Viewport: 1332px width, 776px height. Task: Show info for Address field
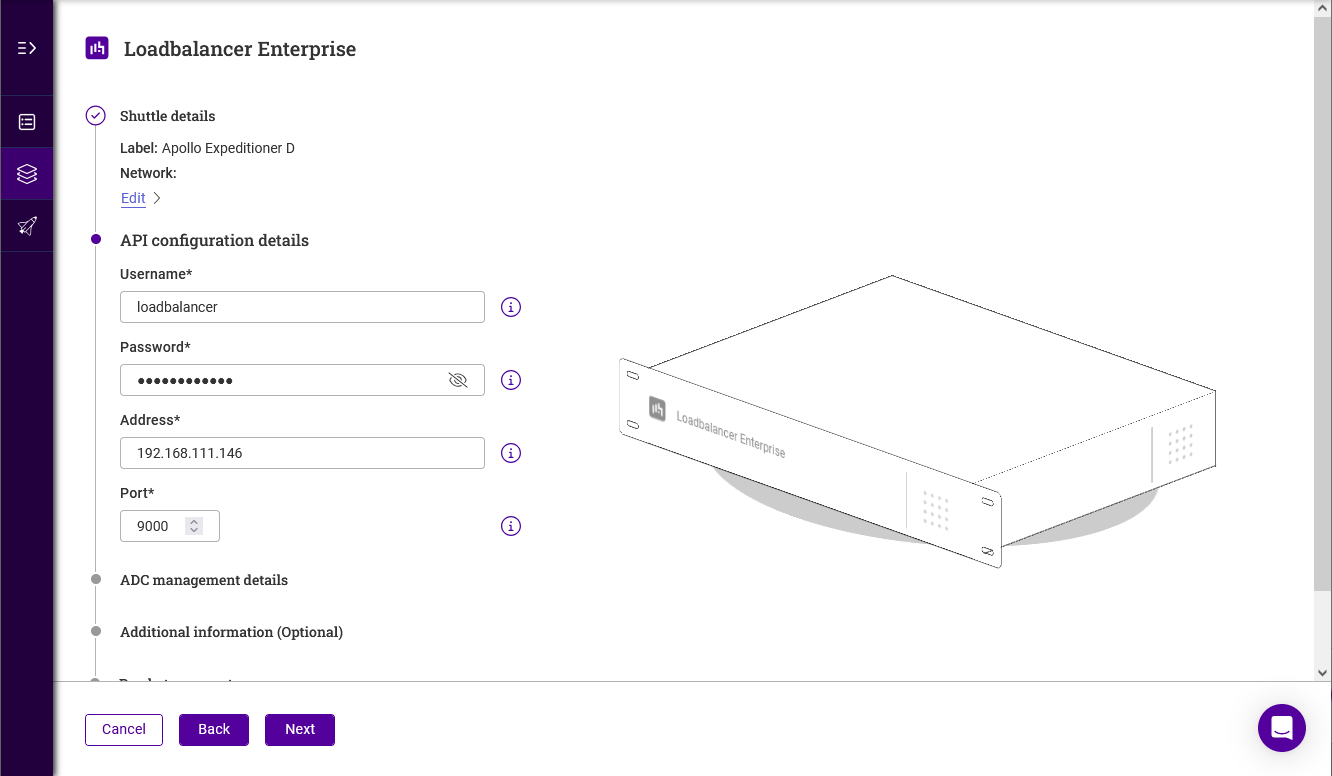tap(511, 453)
